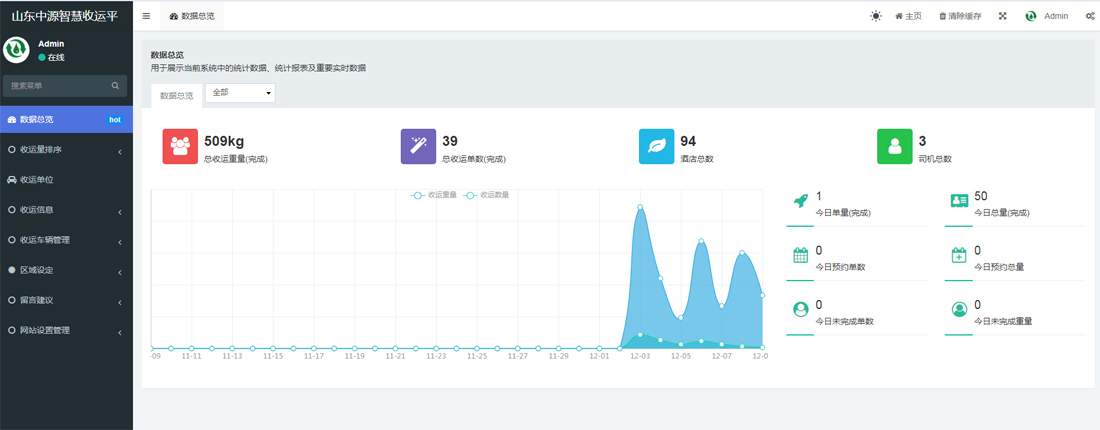This screenshot has width=1100, height=430.
Task: Expand the 收运车辆管理 sidebar menu
Action: tap(66, 240)
